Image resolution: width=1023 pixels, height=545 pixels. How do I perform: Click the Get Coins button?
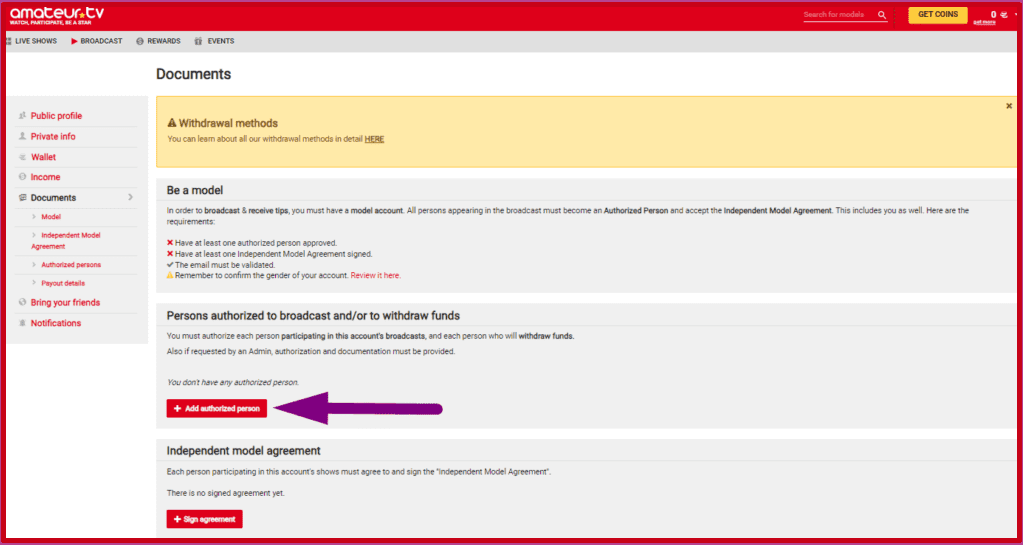(937, 15)
